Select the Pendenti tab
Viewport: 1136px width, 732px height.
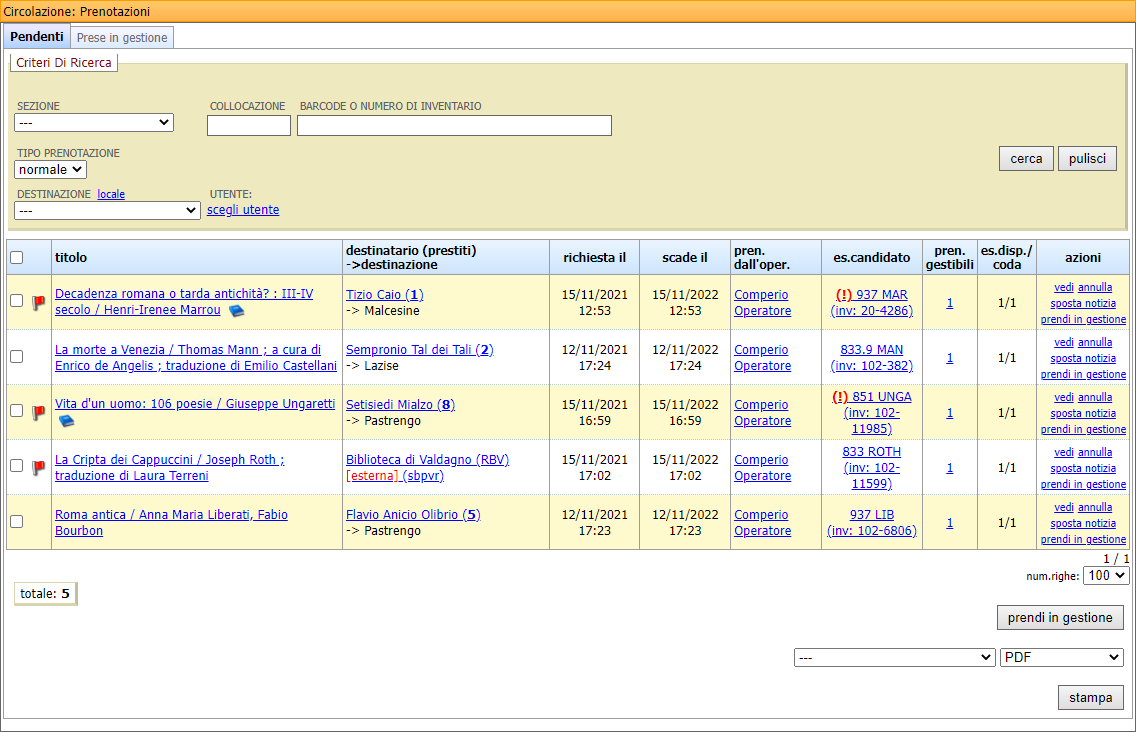click(37, 37)
